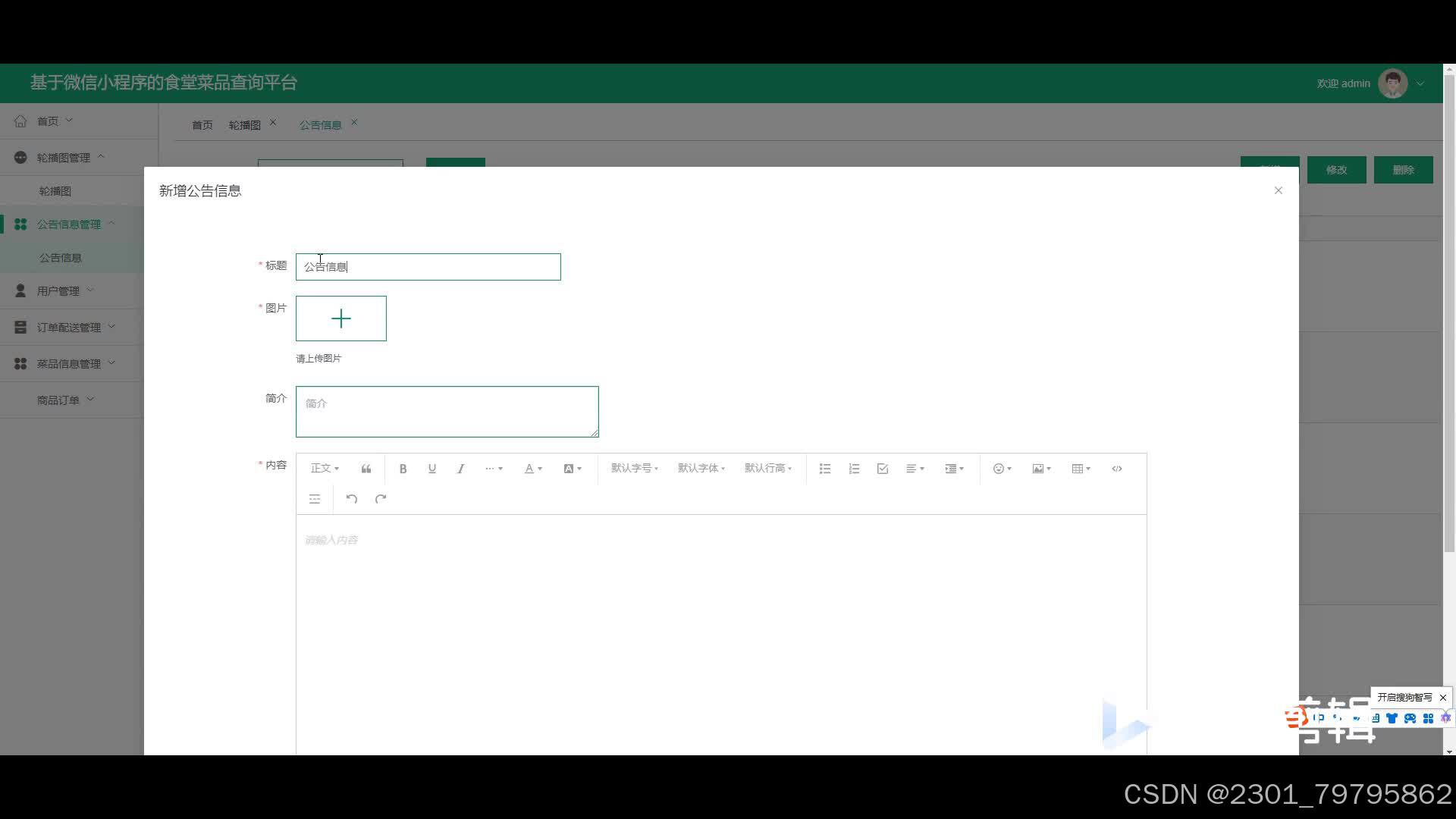
Task: Click the plus box to upload an image
Action: click(341, 318)
